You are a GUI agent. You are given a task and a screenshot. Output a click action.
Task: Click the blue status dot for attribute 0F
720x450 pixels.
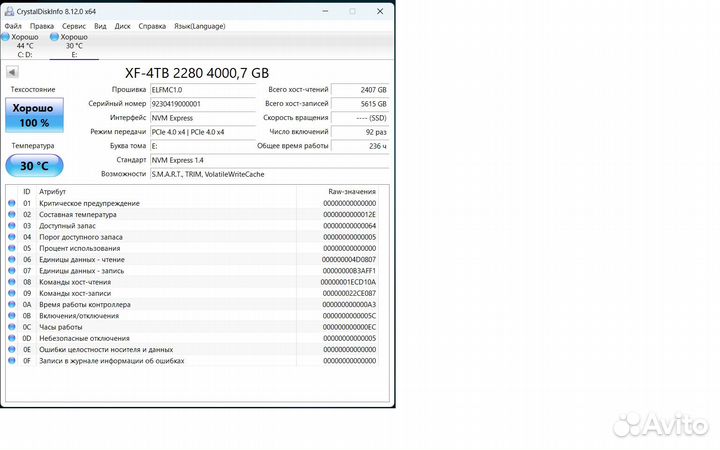pyautogui.click(x=12, y=360)
